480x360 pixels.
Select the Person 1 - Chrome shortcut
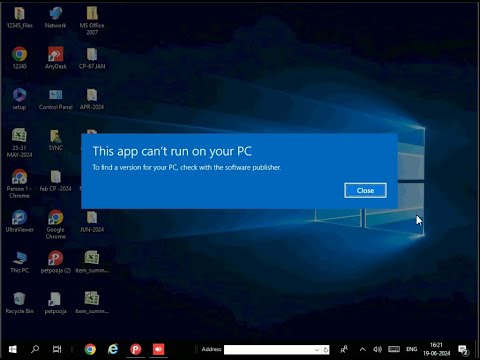[19, 183]
